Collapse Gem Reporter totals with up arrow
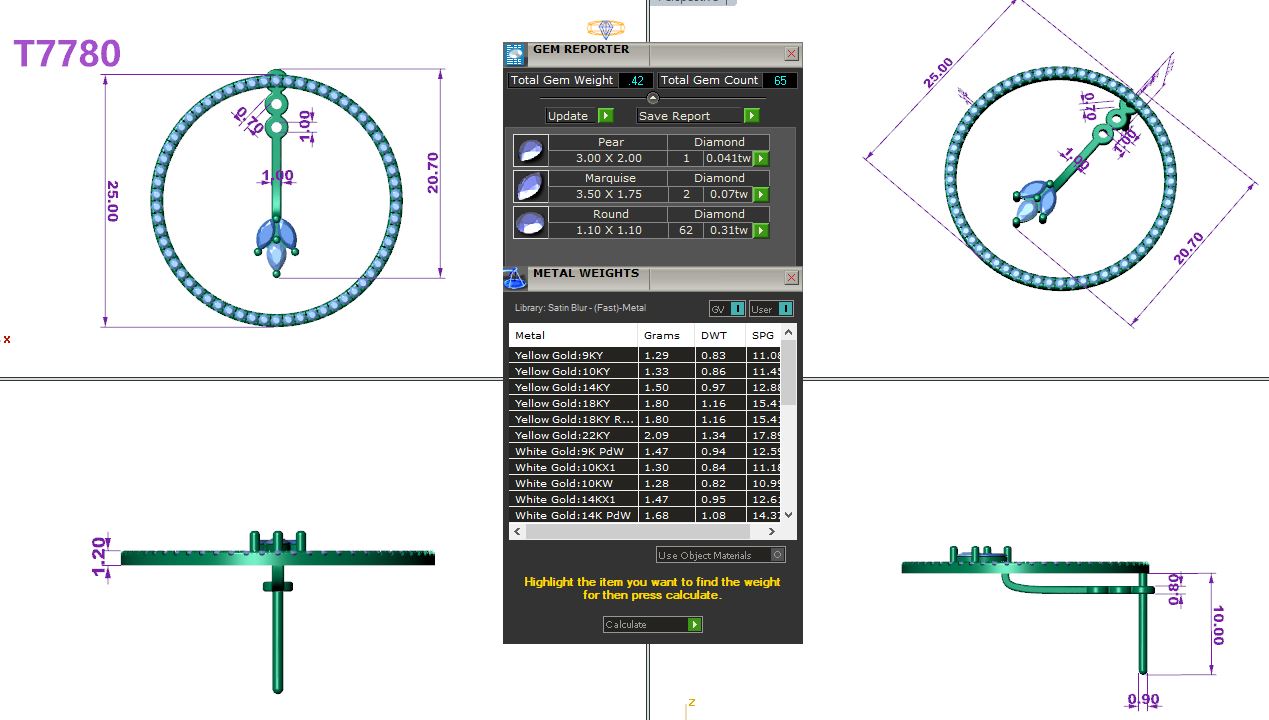 pos(652,98)
